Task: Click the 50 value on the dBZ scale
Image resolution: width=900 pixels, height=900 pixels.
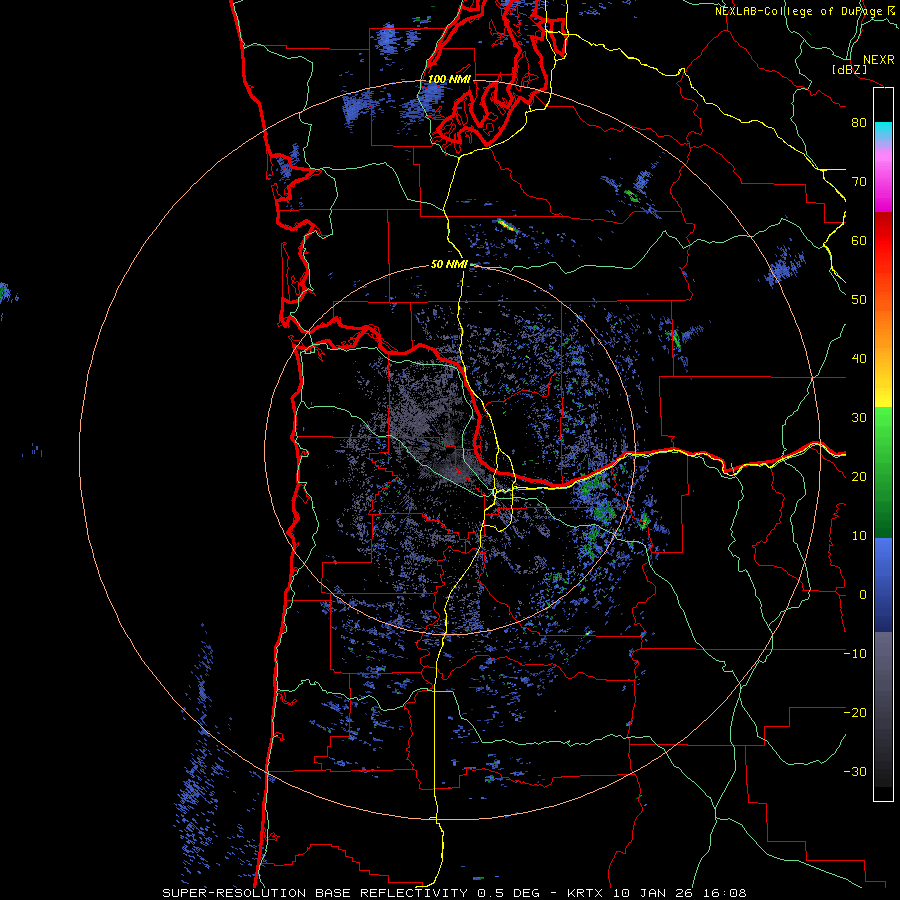Action: point(859,300)
